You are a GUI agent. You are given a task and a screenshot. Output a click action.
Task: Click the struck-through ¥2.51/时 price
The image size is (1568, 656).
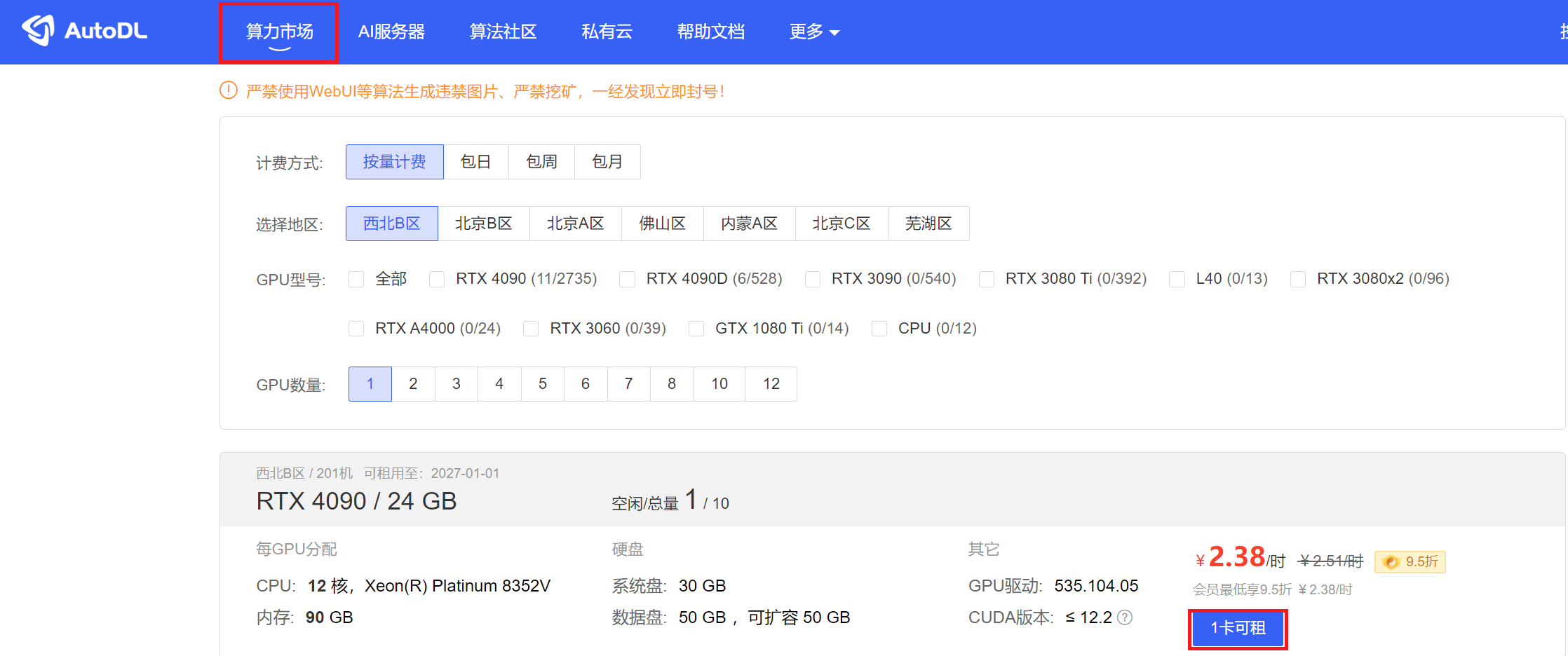(x=1331, y=561)
